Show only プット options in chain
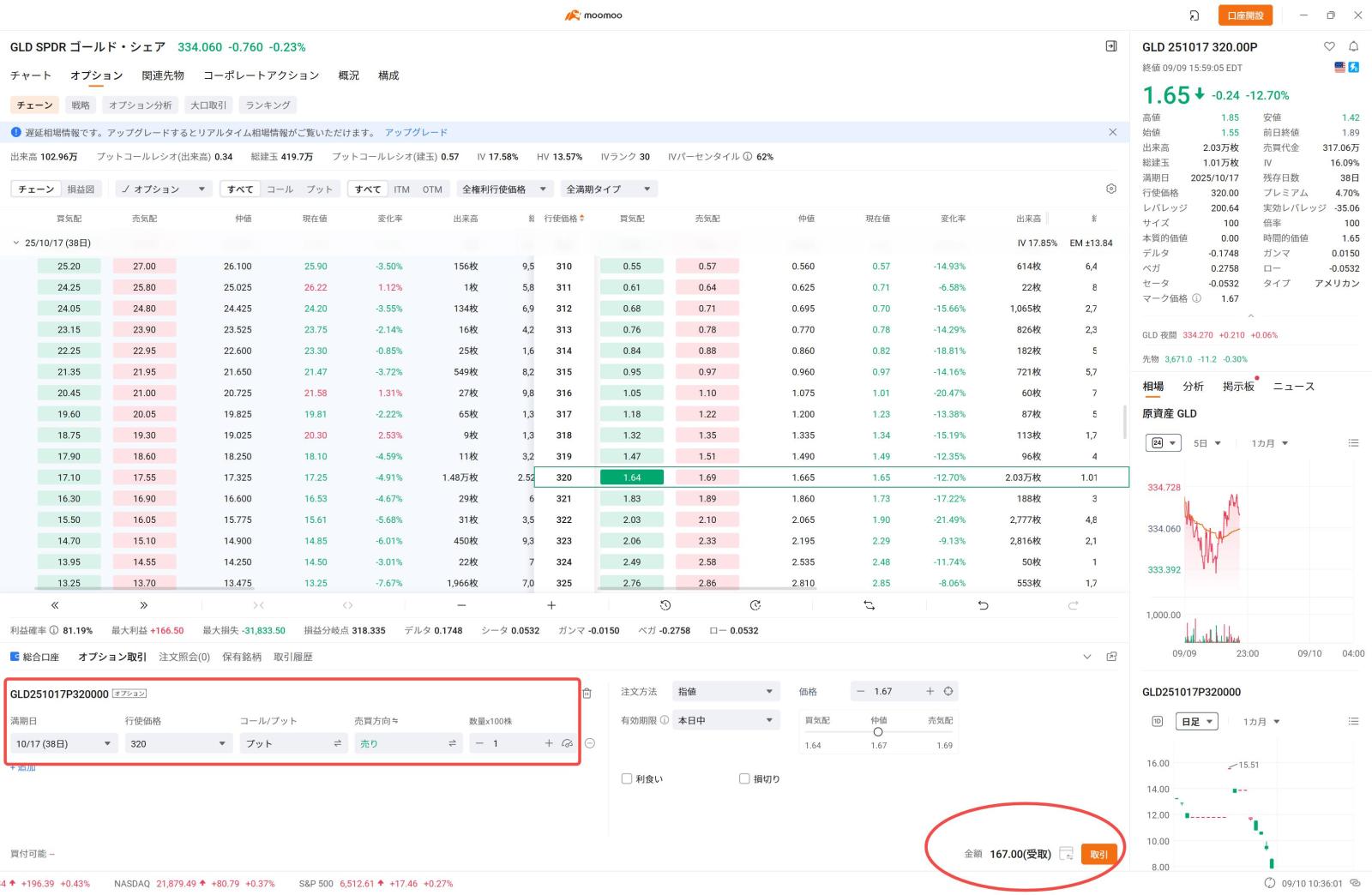The width and height of the screenshot is (1372, 895). 319,189
